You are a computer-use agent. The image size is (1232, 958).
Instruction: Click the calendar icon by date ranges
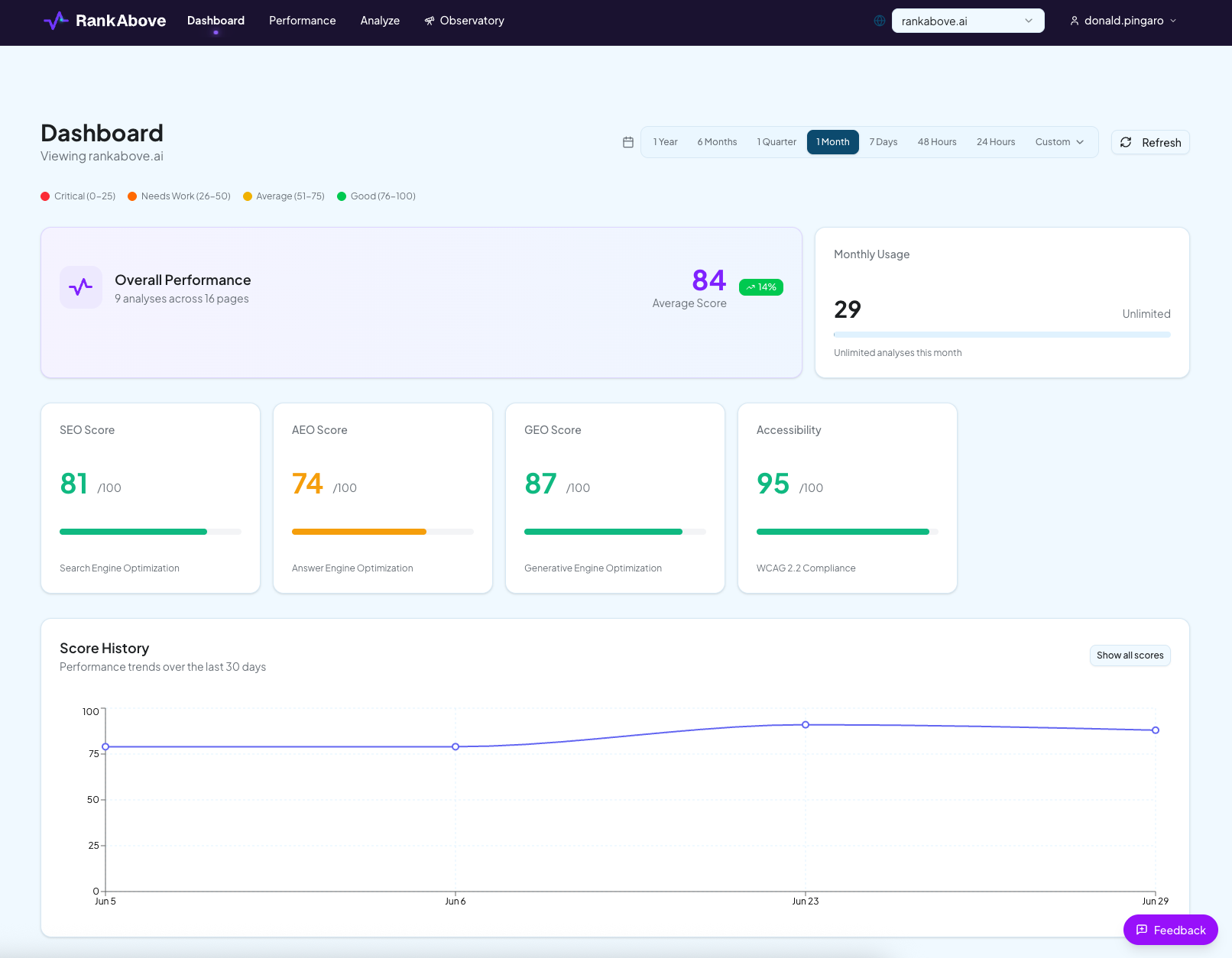coord(628,142)
